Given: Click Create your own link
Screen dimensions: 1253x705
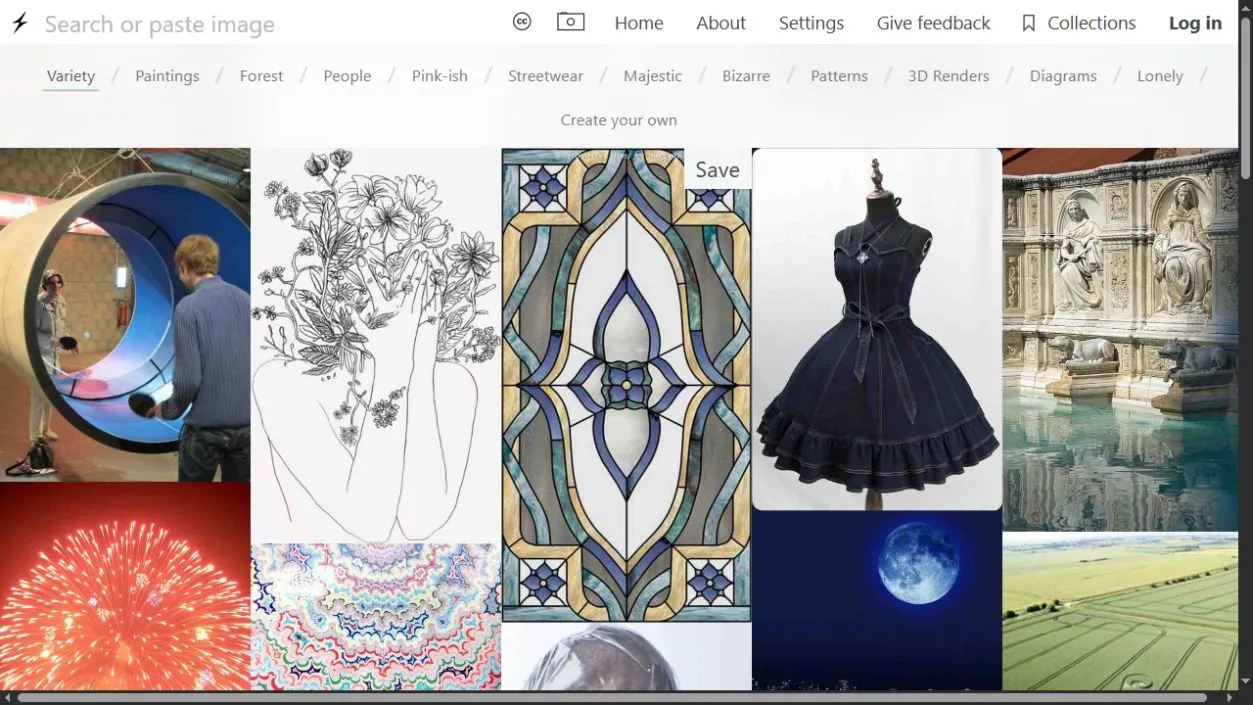Looking at the screenshot, I should pyautogui.click(x=619, y=120).
